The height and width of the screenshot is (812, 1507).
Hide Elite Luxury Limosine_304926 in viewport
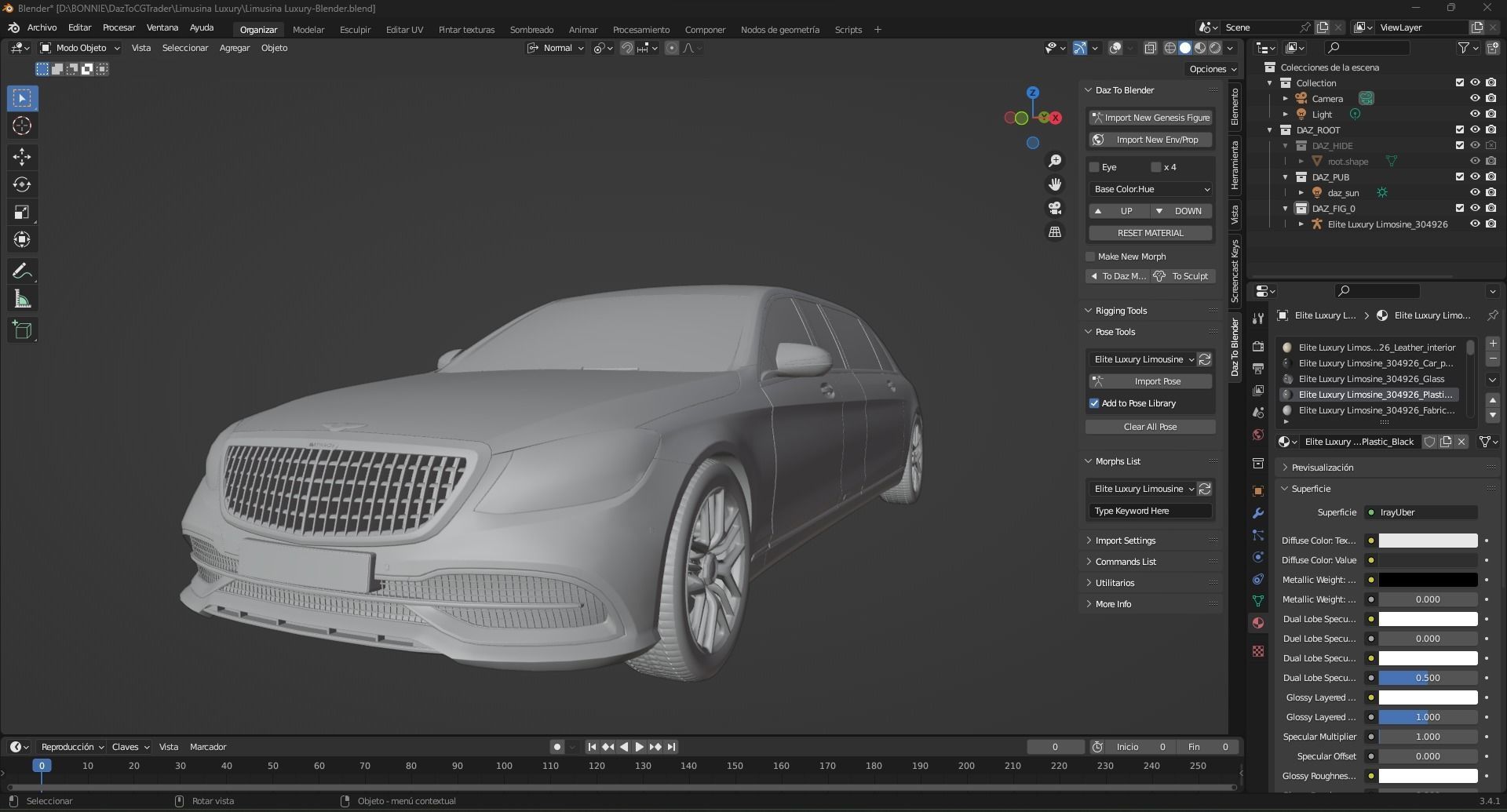coord(1475,224)
